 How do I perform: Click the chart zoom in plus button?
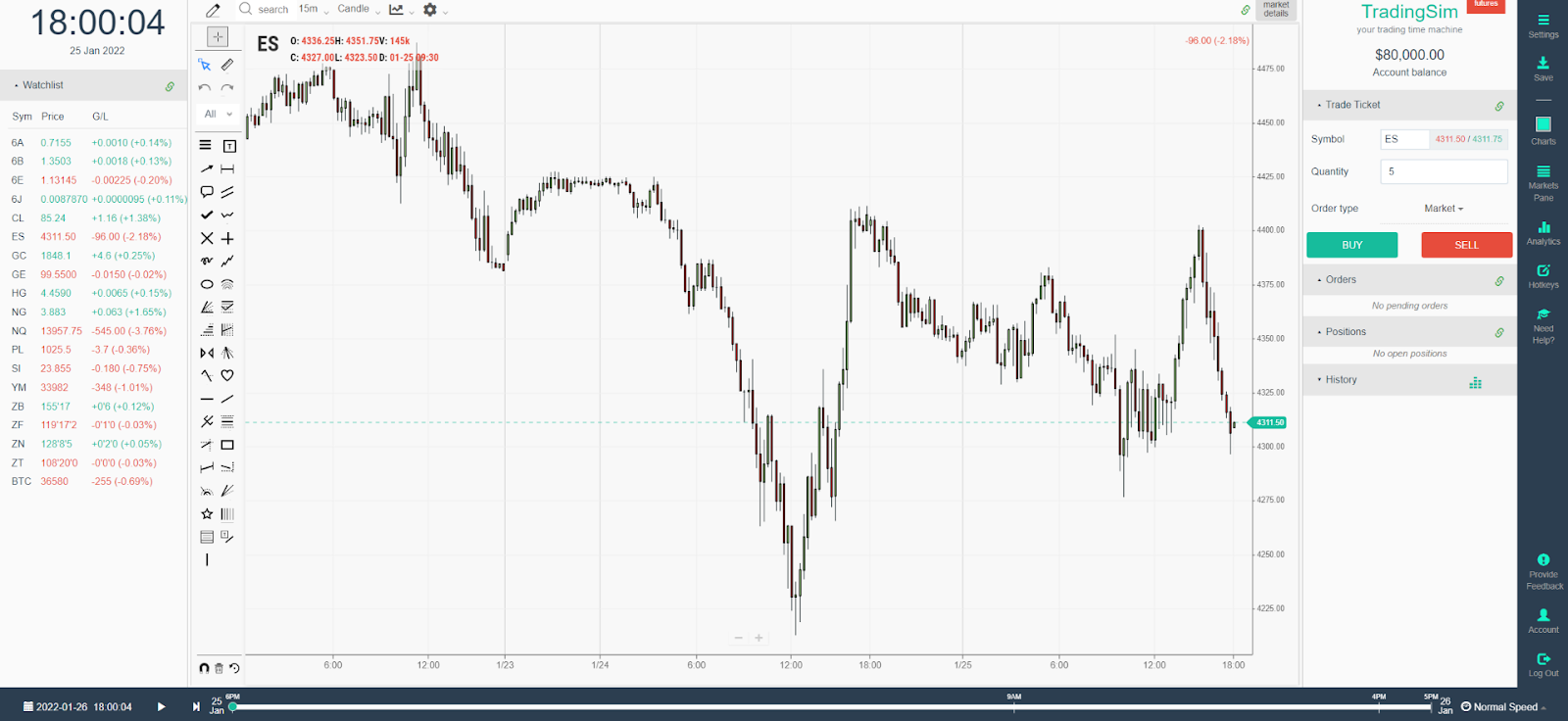pos(759,638)
